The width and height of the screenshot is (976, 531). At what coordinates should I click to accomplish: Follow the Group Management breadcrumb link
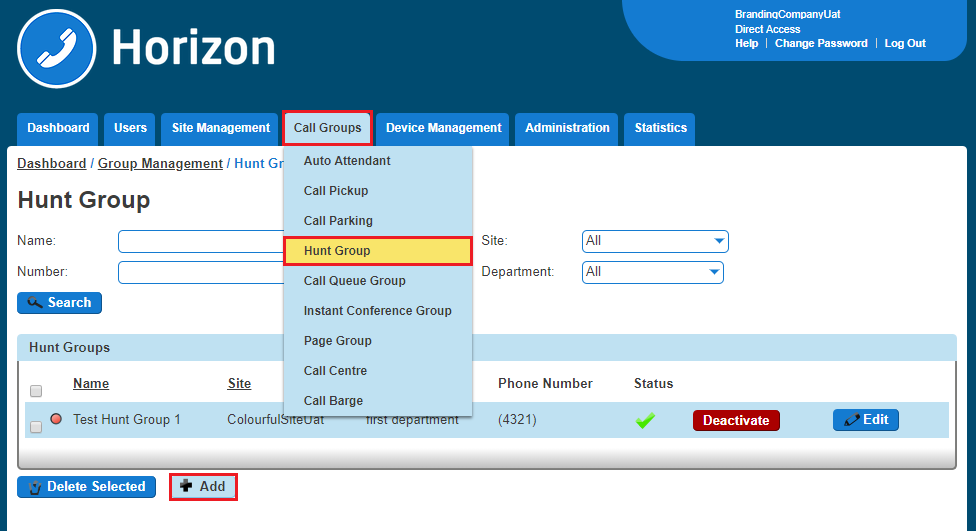[160, 163]
